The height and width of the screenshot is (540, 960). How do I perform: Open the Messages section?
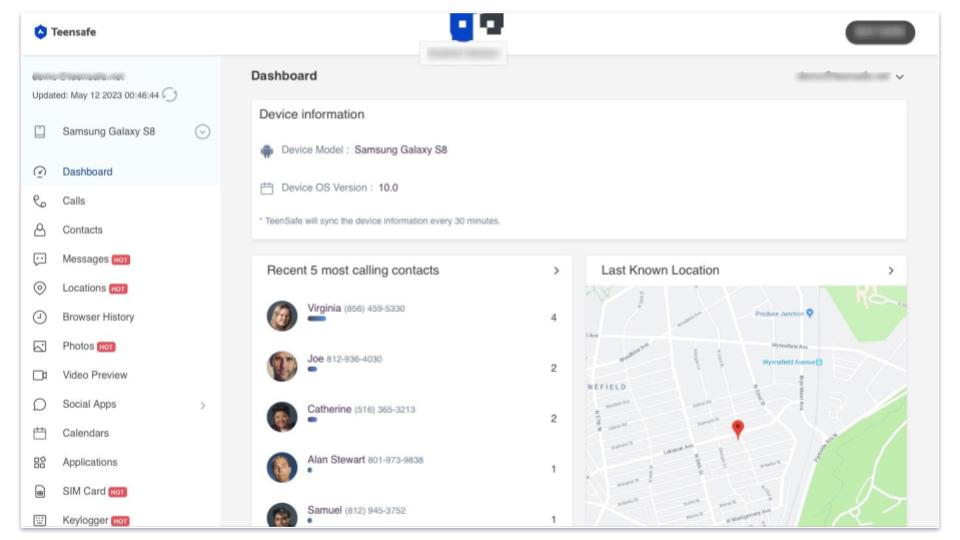pyautogui.click(x=85, y=259)
